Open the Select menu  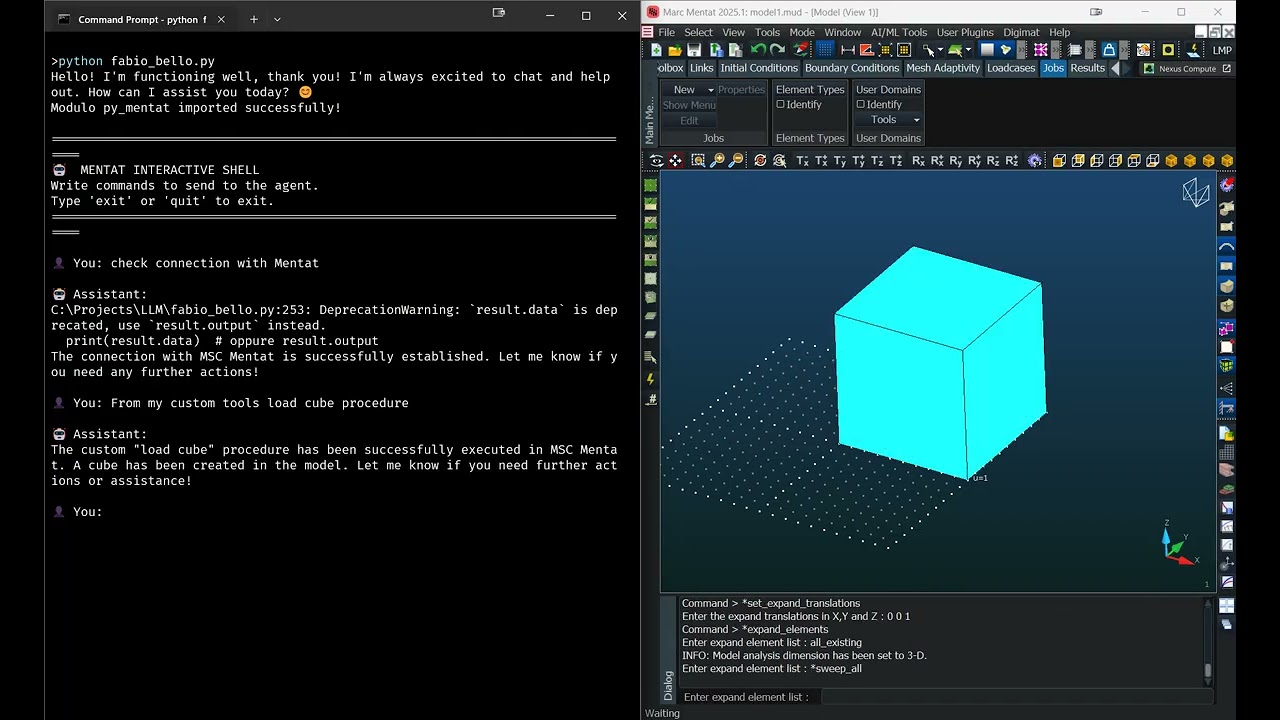698,32
